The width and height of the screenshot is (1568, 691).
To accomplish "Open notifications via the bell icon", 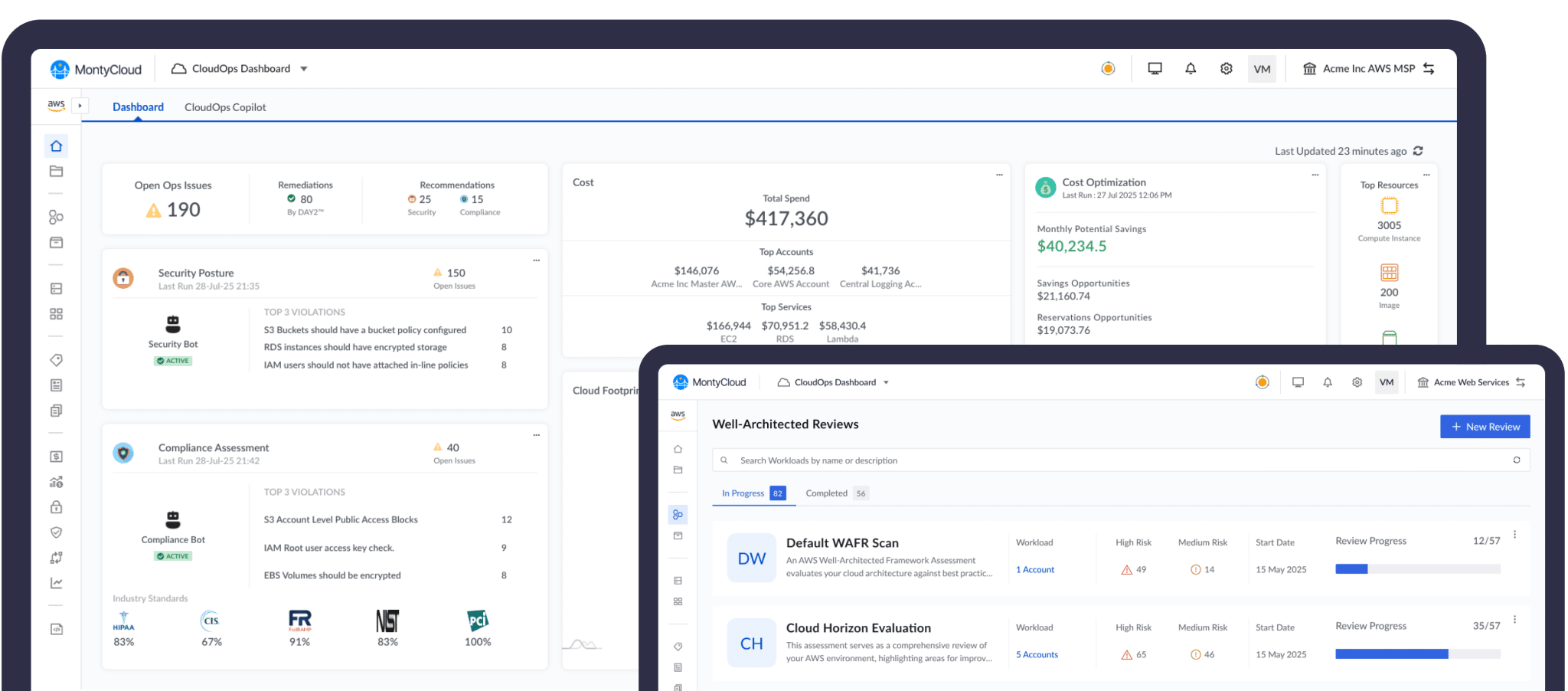I will tap(1191, 68).
